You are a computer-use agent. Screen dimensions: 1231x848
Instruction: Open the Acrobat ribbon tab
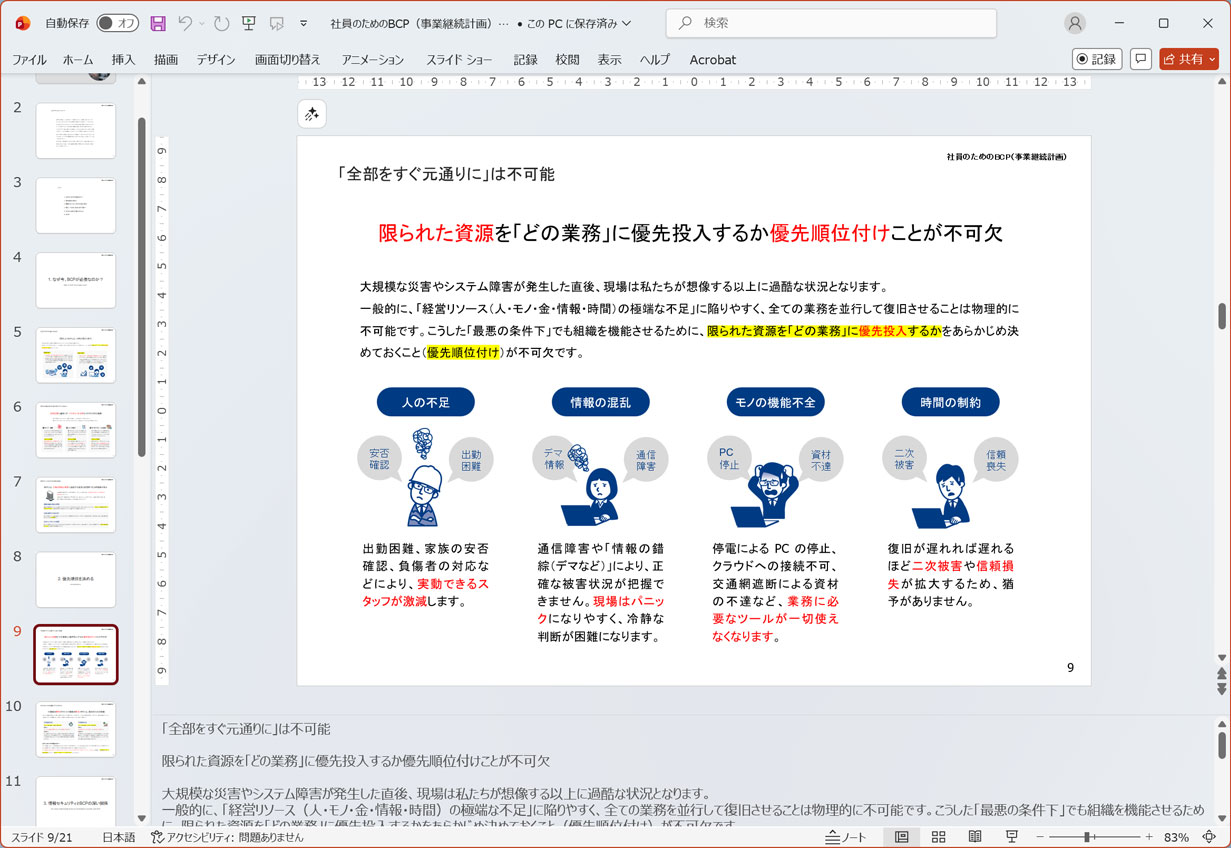pos(712,59)
